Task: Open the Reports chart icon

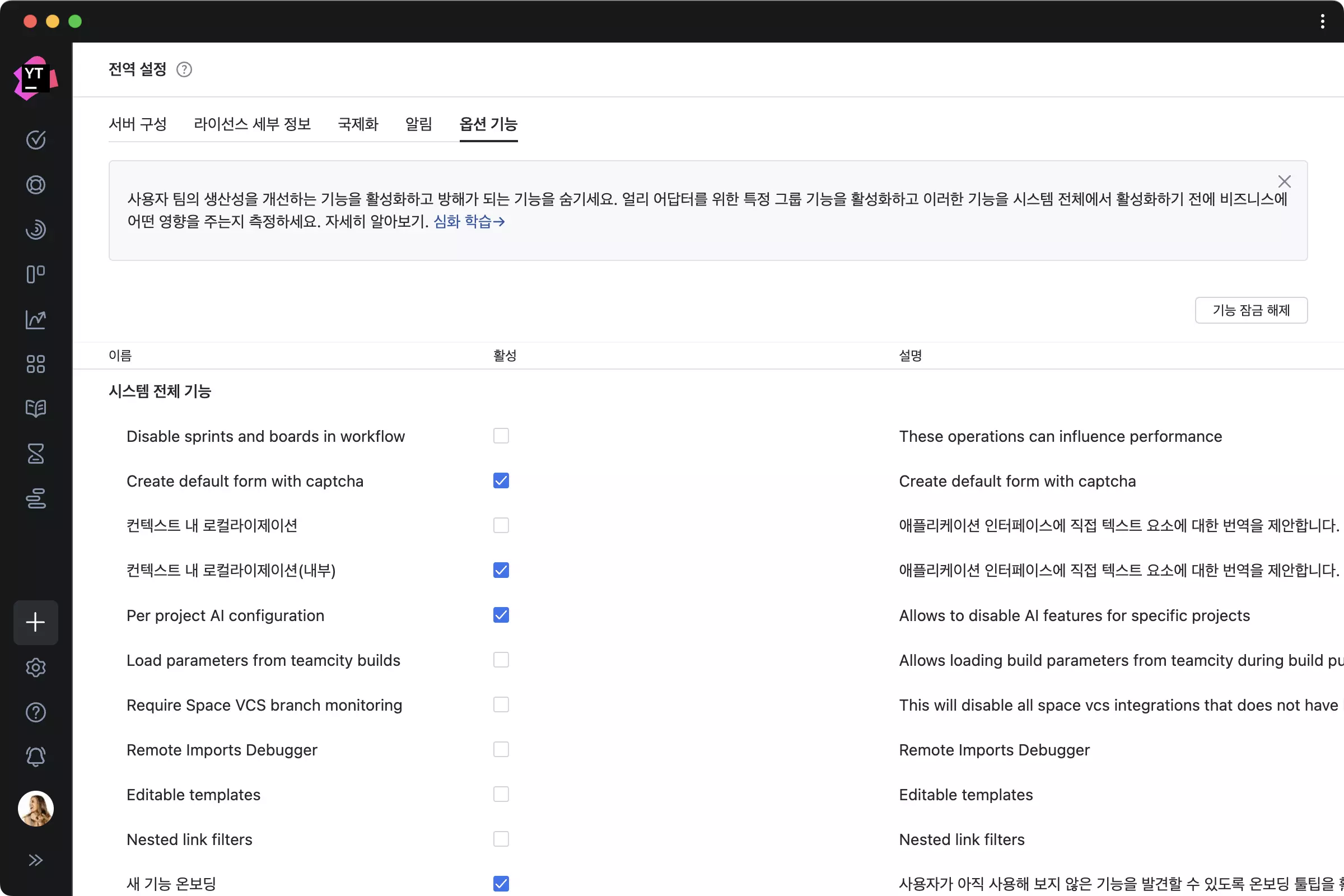Action: coord(35,319)
